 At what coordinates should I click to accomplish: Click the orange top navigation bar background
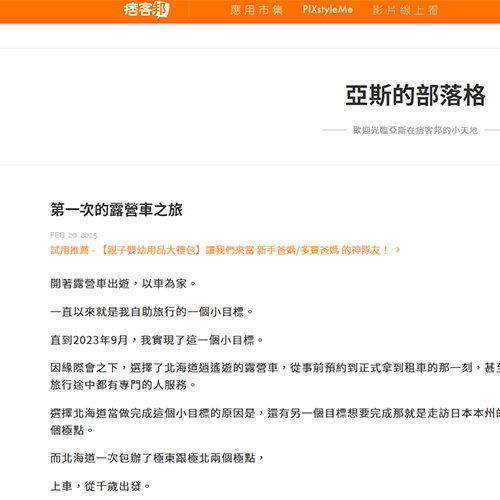[67, 11]
